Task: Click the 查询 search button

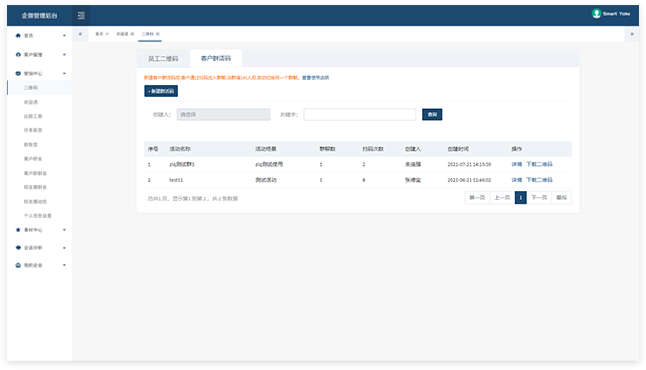Action: (432, 115)
